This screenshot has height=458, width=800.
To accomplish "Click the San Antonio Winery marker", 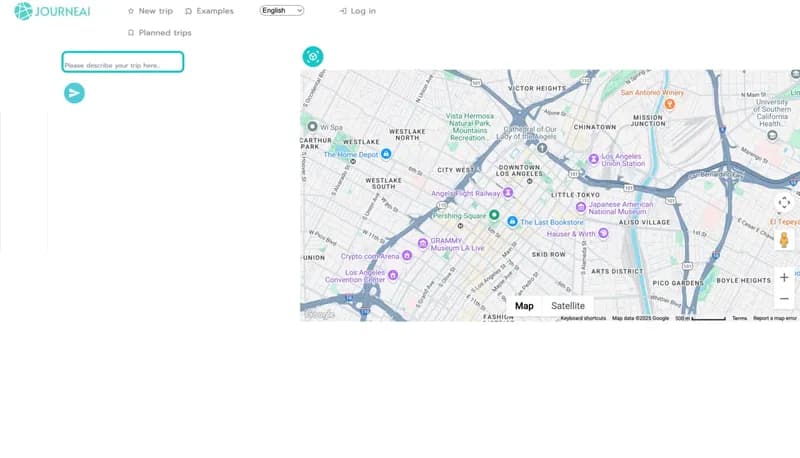I will [669, 104].
